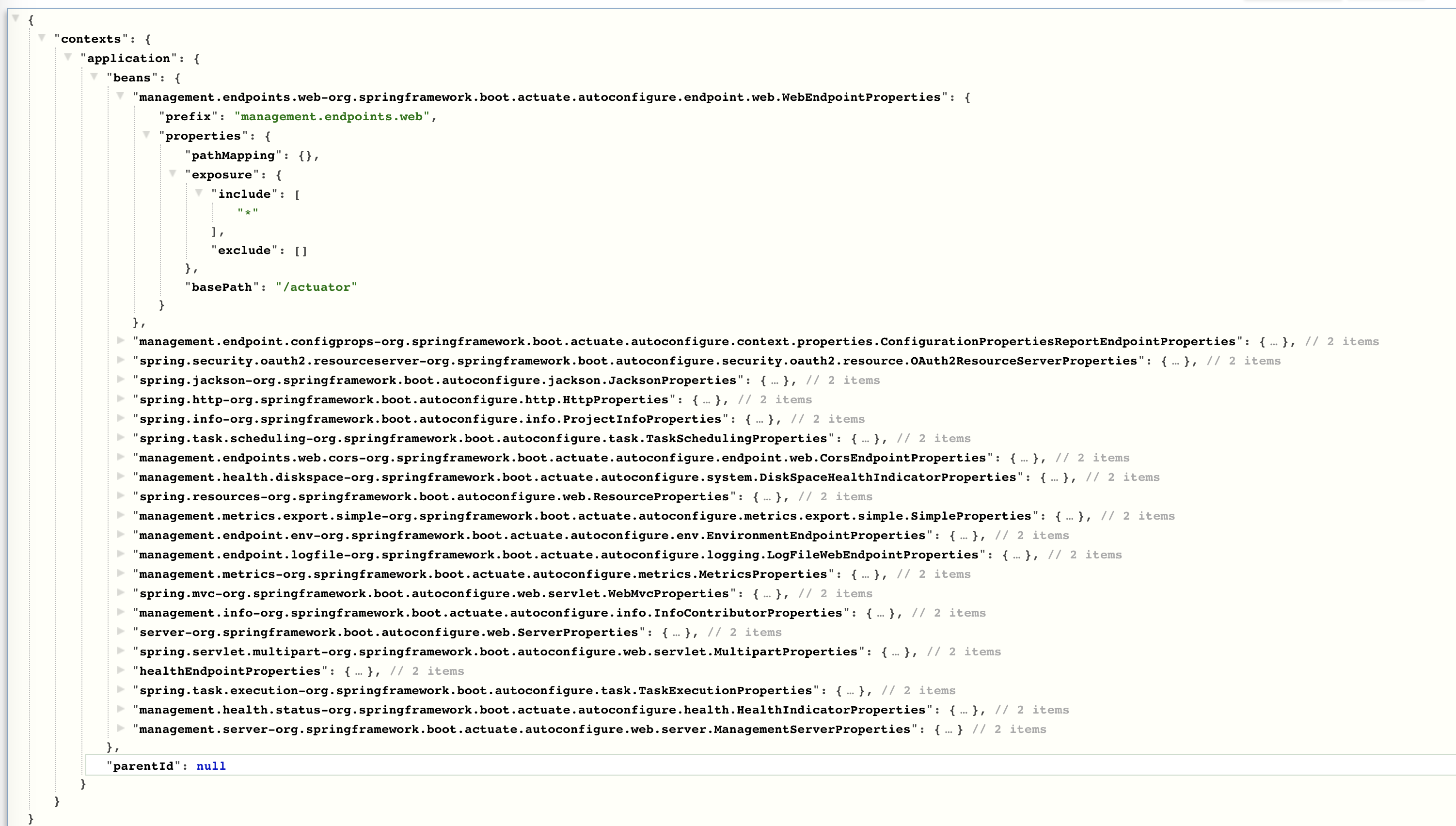Collapse the "include" array
1456x826 pixels.
coord(199,192)
